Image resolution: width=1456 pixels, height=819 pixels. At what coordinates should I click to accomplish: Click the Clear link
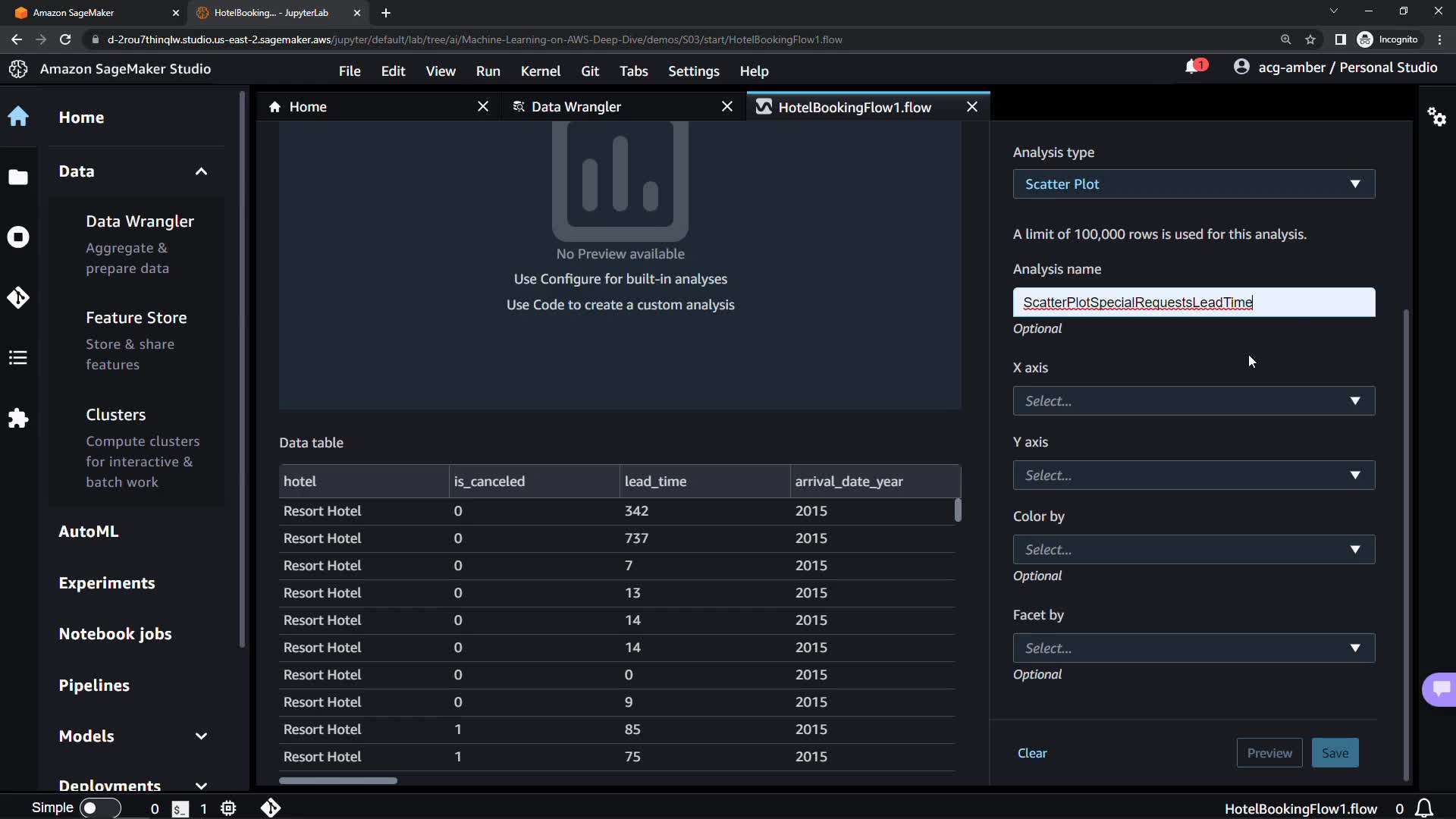coord(1031,753)
